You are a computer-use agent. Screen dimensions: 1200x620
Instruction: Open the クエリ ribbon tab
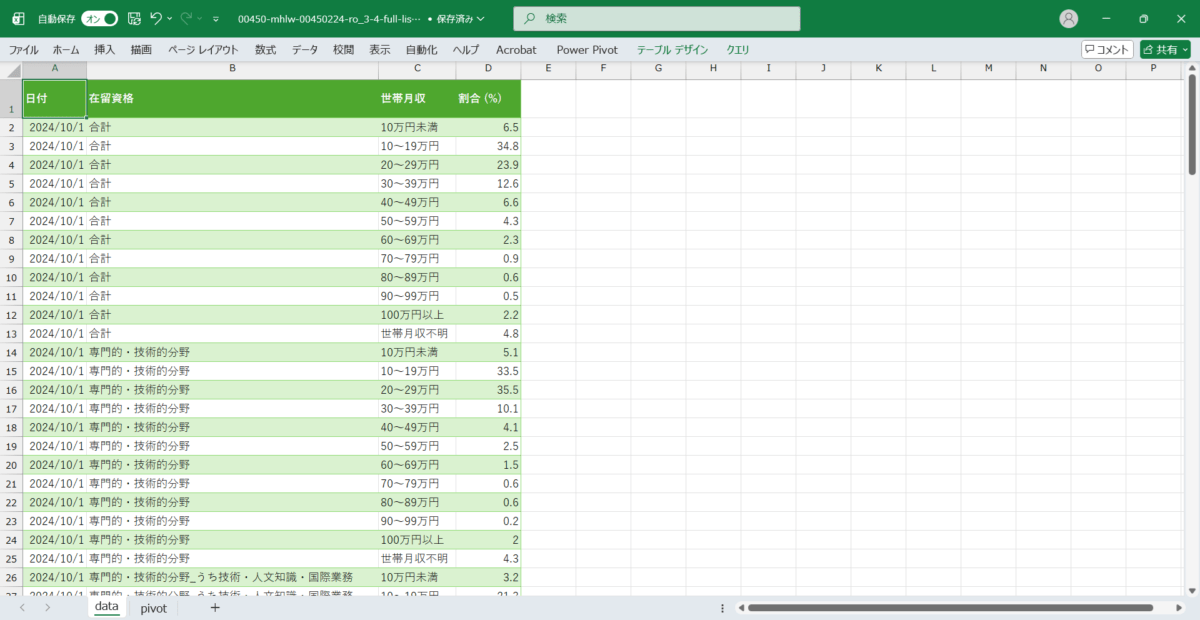[738, 49]
